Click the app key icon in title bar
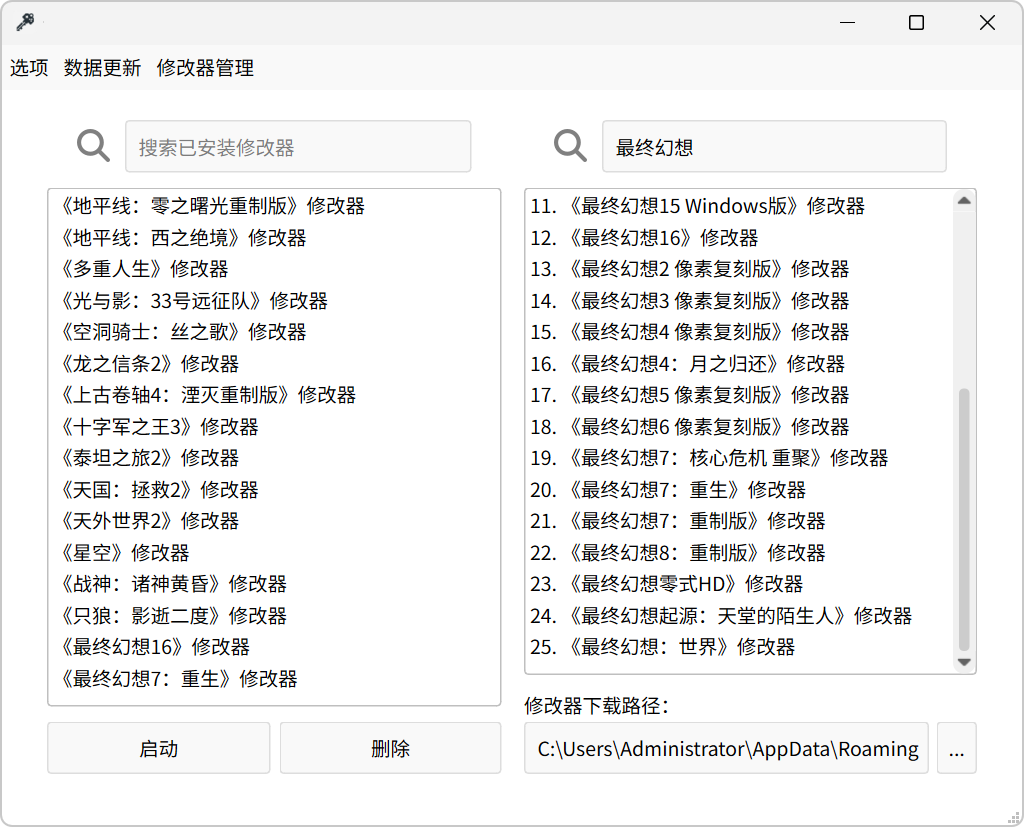This screenshot has height=827, width=1024. click(25, 22)
